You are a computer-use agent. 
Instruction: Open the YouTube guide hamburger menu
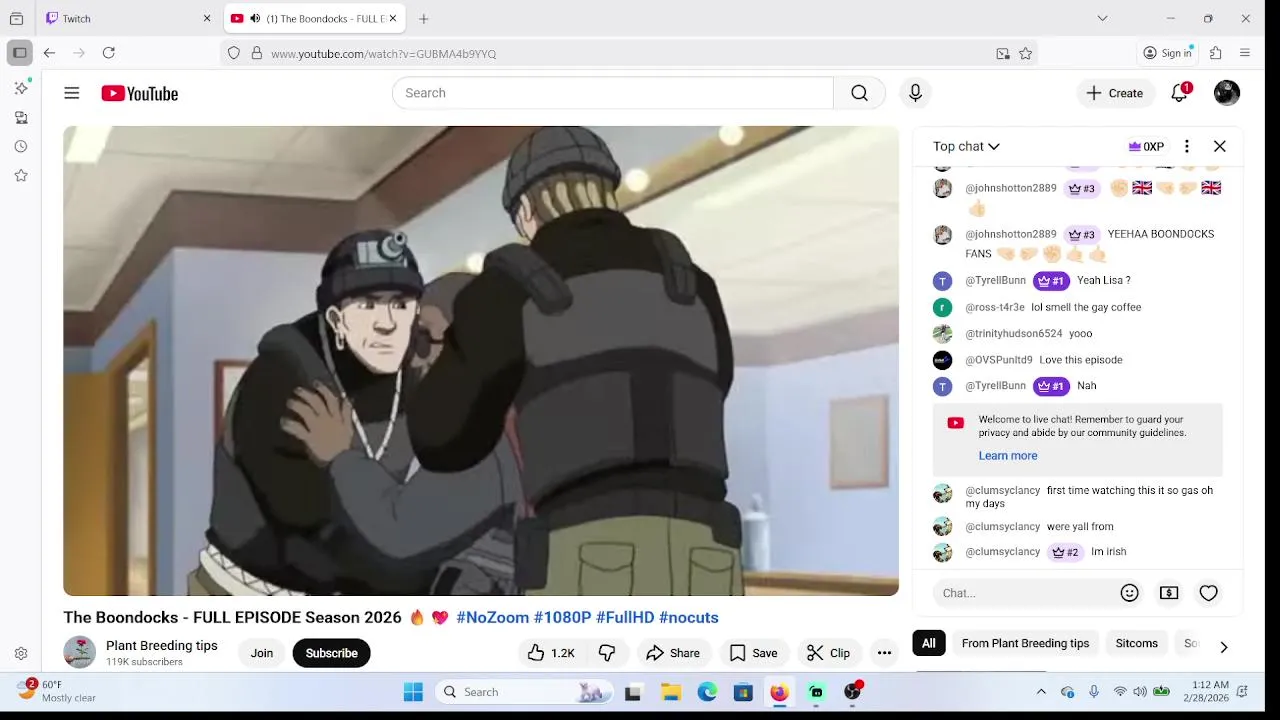[72, 93]
